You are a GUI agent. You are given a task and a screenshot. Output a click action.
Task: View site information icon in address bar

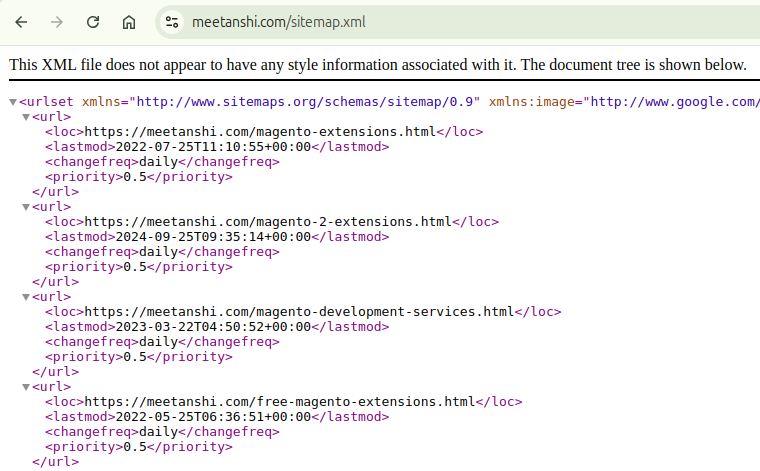pos(172,22)
